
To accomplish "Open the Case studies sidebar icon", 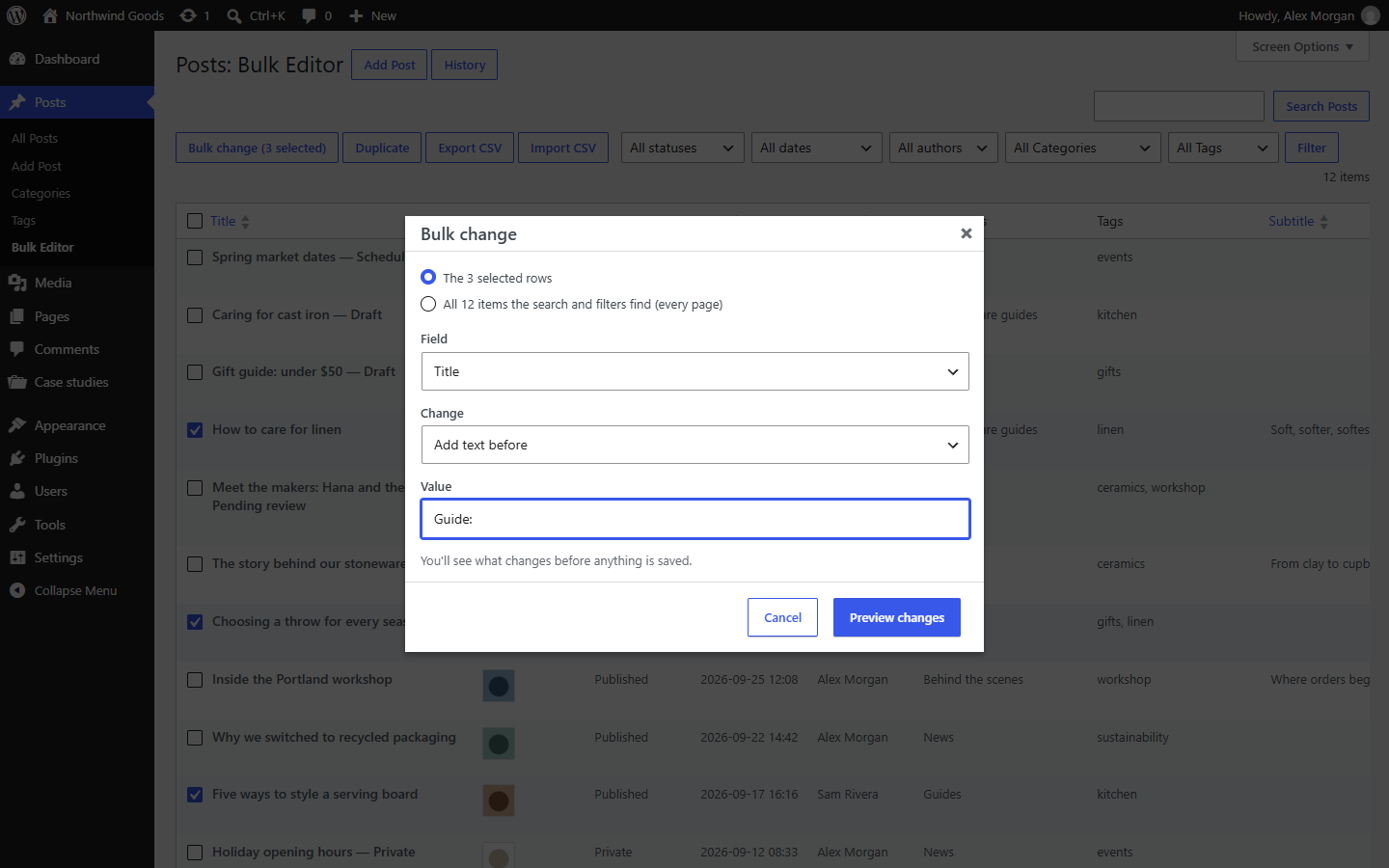I will 17,382.
